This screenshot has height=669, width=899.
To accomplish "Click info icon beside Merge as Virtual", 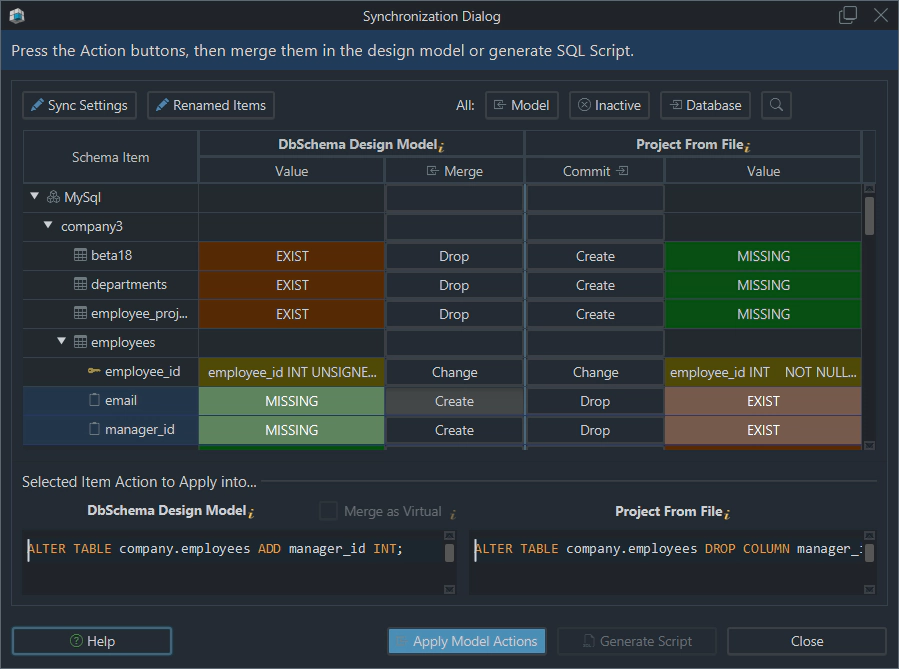I will click(x=453, y=514).
